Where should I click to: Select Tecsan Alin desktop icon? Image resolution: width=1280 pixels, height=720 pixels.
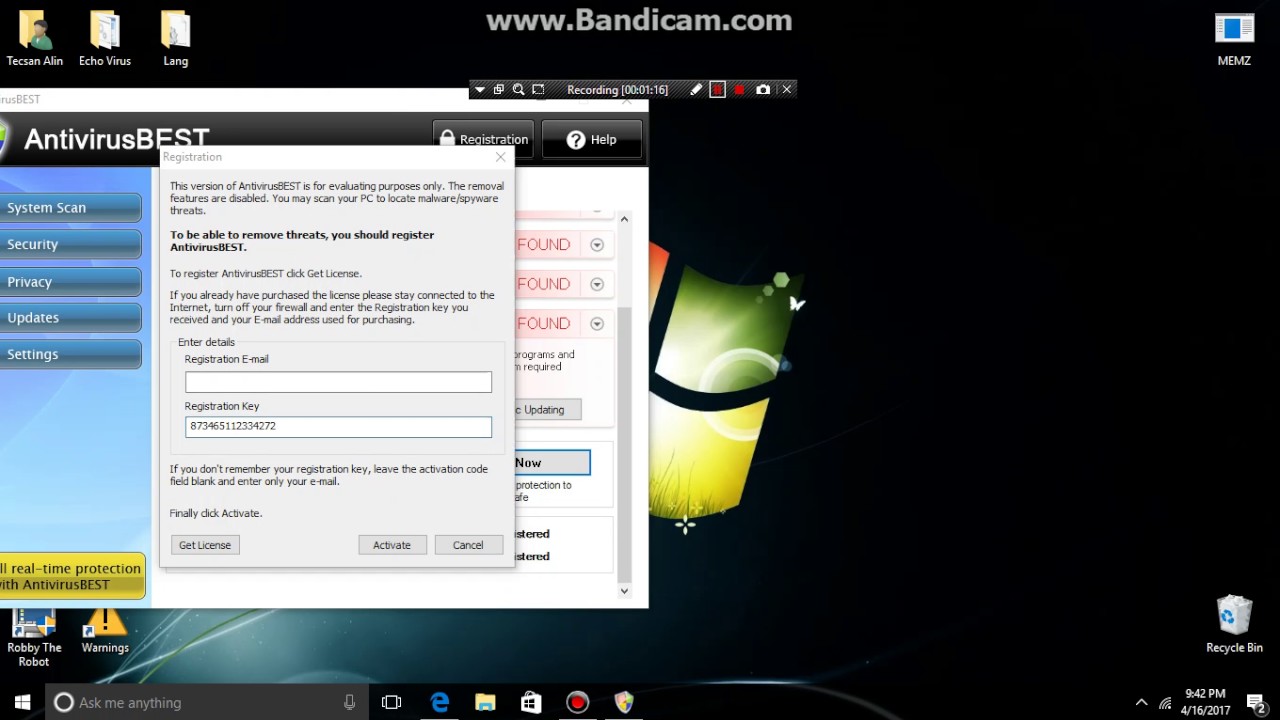point(35,40)
